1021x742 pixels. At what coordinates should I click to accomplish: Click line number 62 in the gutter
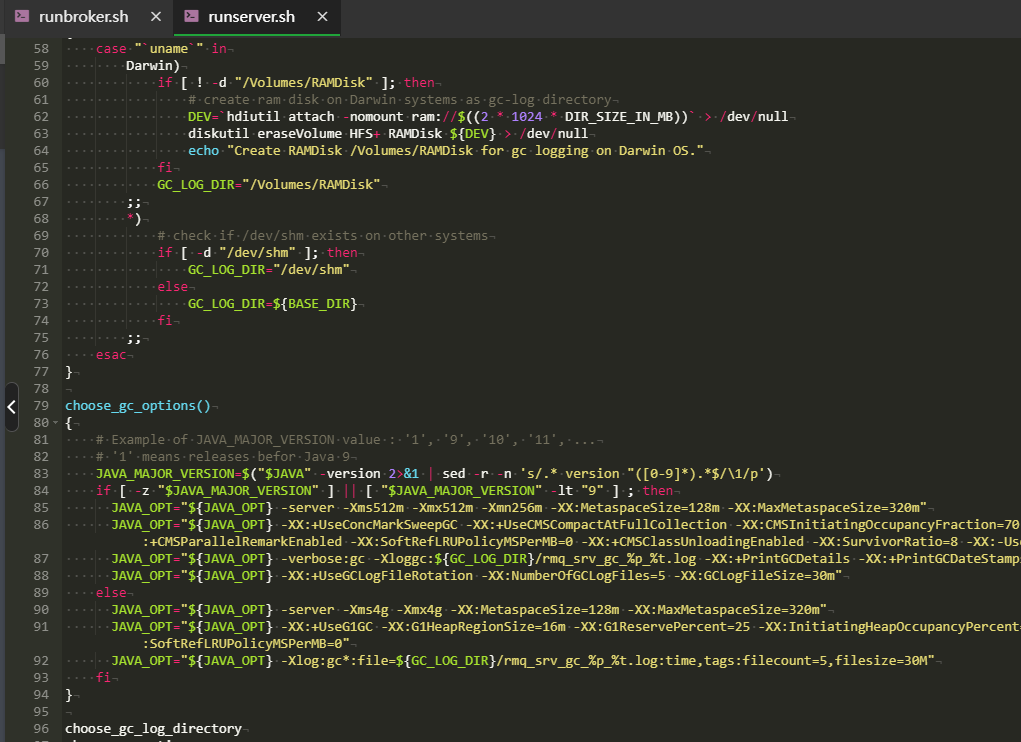point(41,117)
